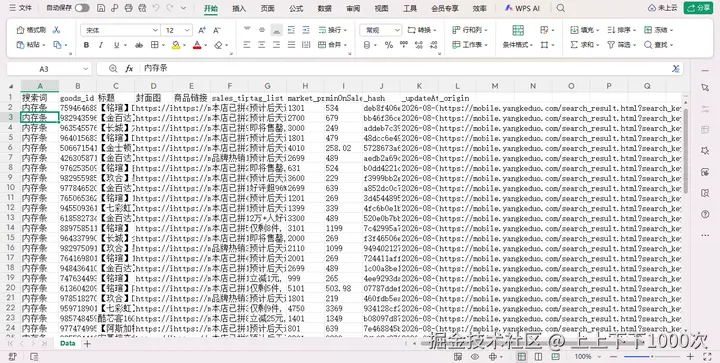The image size is (720, 363).
Task: Increase indent in alignment group
Action: (x=306, y=30)
